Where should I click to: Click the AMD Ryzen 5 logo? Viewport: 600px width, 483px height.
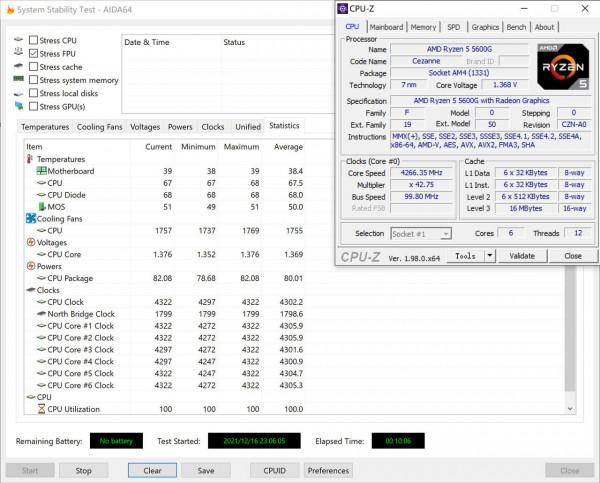pos(566,68)
